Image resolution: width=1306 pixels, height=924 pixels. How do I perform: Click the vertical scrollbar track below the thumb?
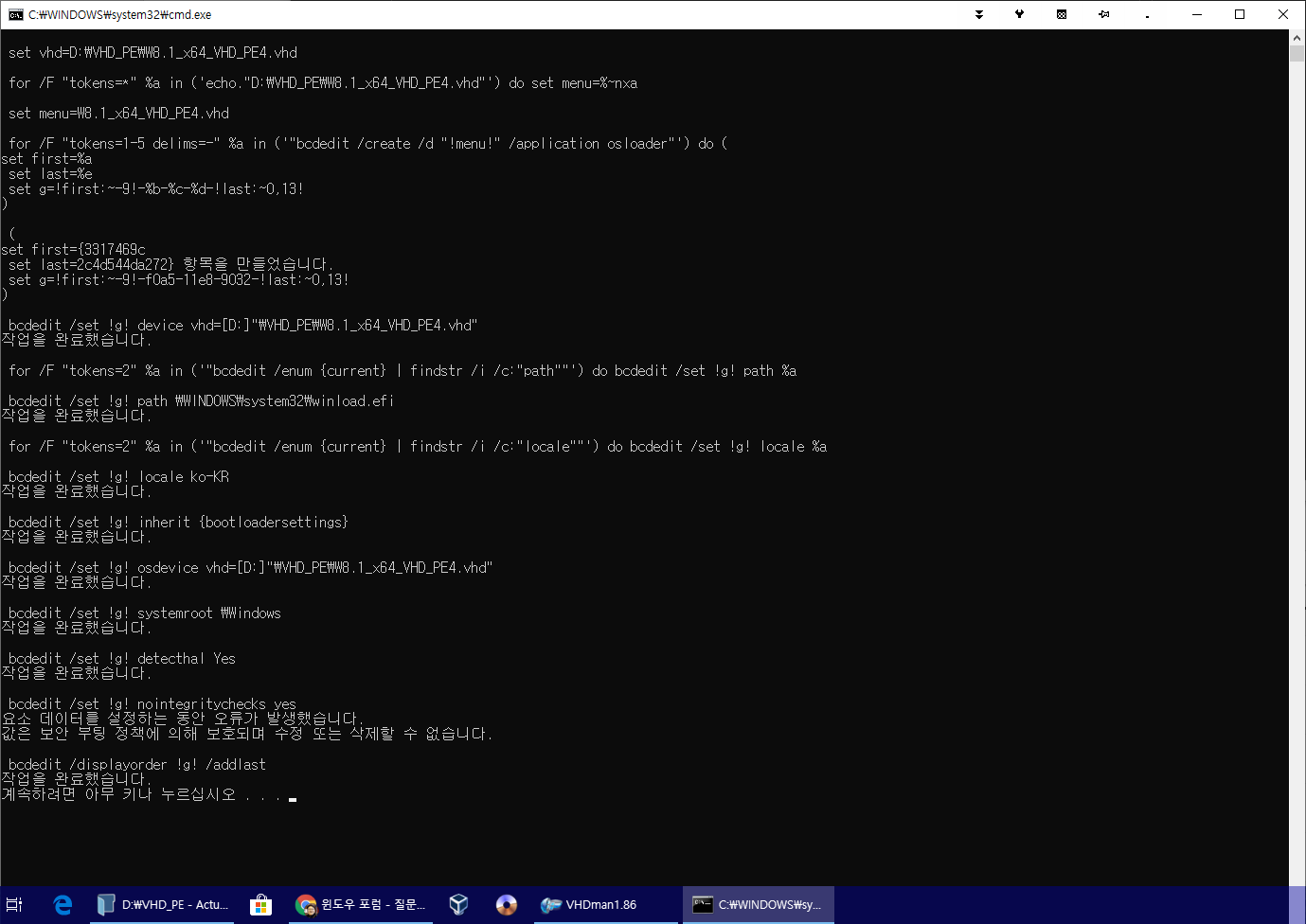click(x=1297, y=473)
